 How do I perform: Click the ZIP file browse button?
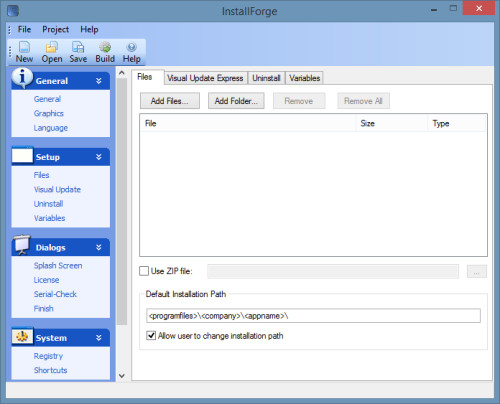(x=477, y=271)
